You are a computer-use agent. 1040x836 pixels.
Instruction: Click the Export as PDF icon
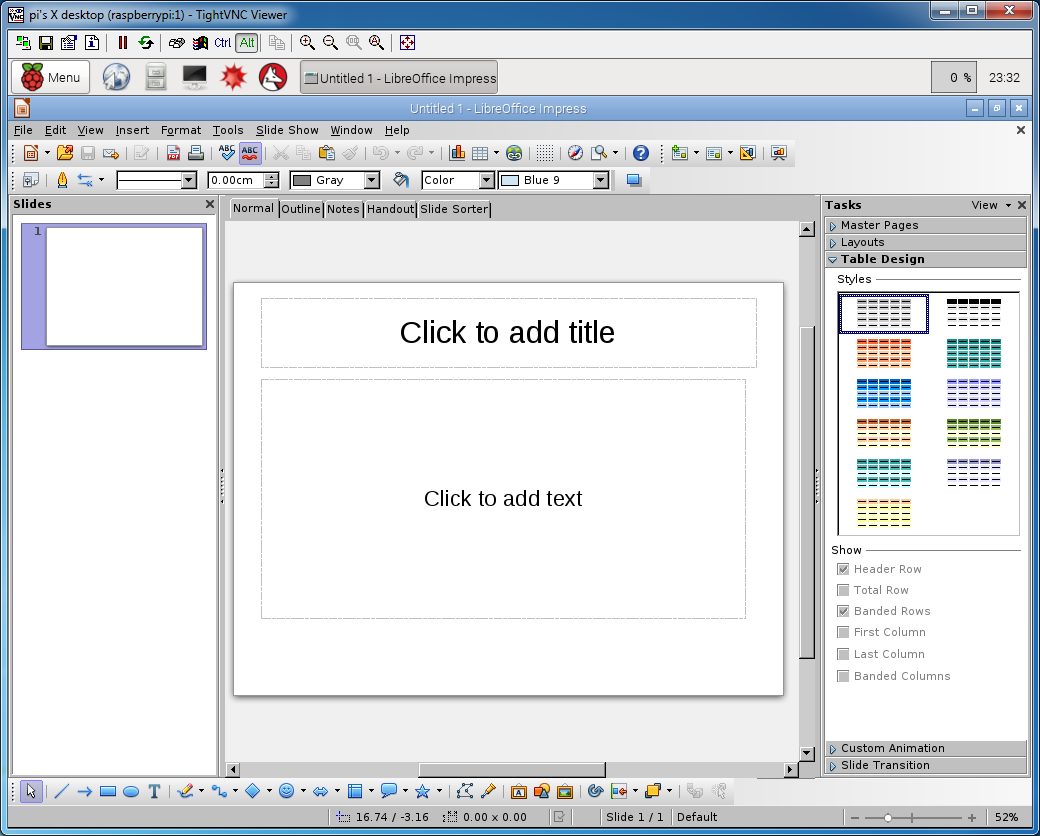(x=173, y=153)
